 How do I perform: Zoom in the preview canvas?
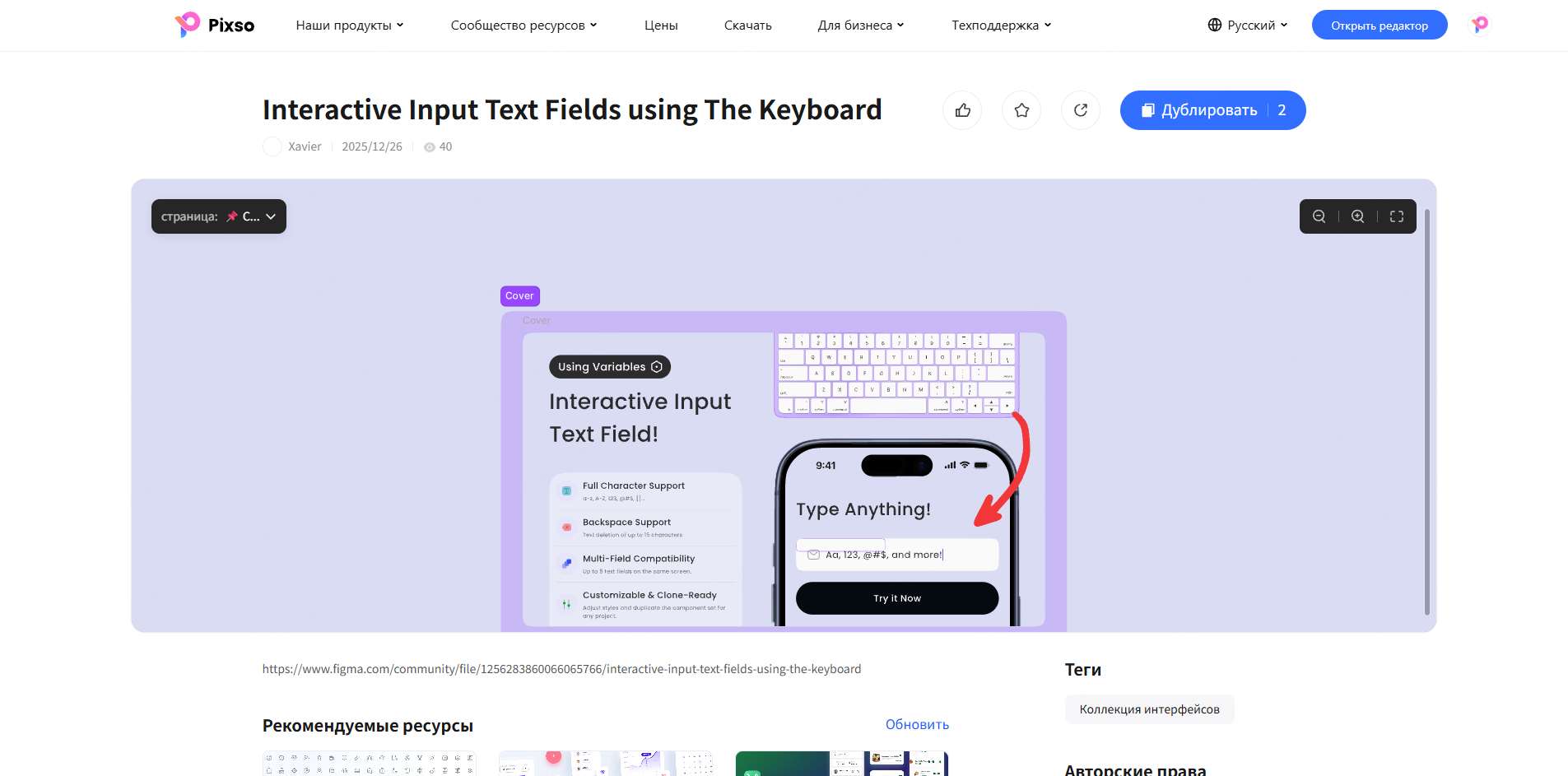point(1358,216)
